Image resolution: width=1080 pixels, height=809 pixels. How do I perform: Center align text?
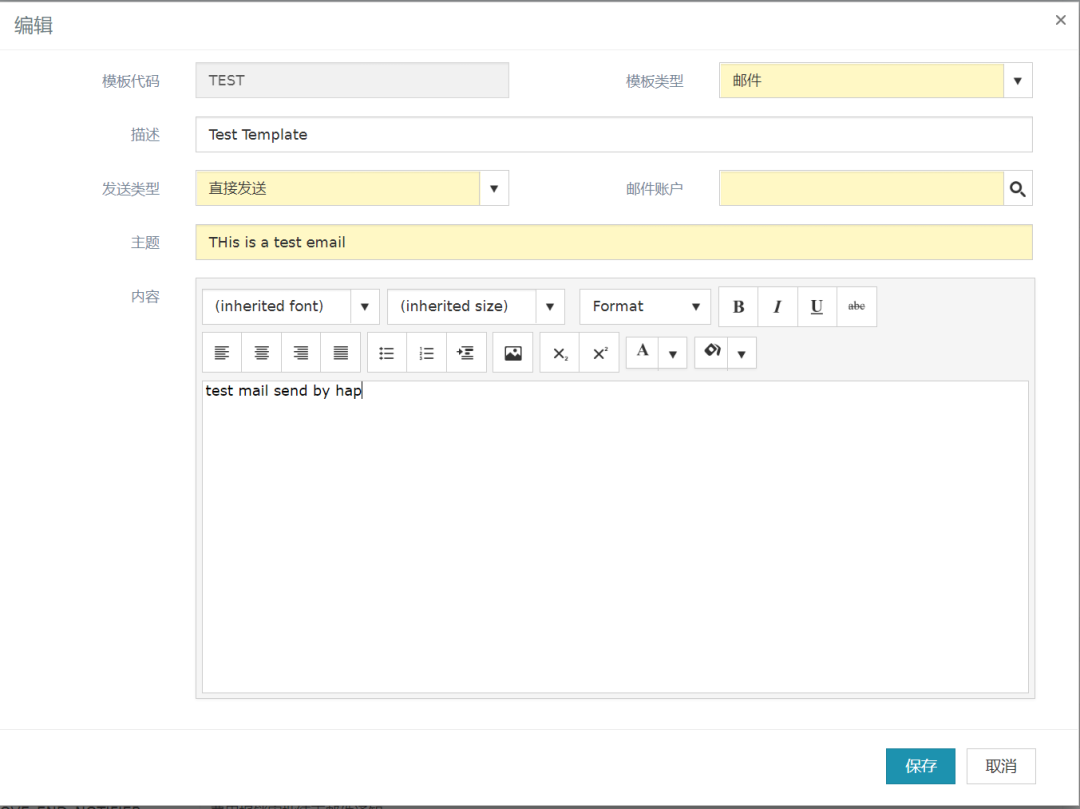(x=262, y=353)
